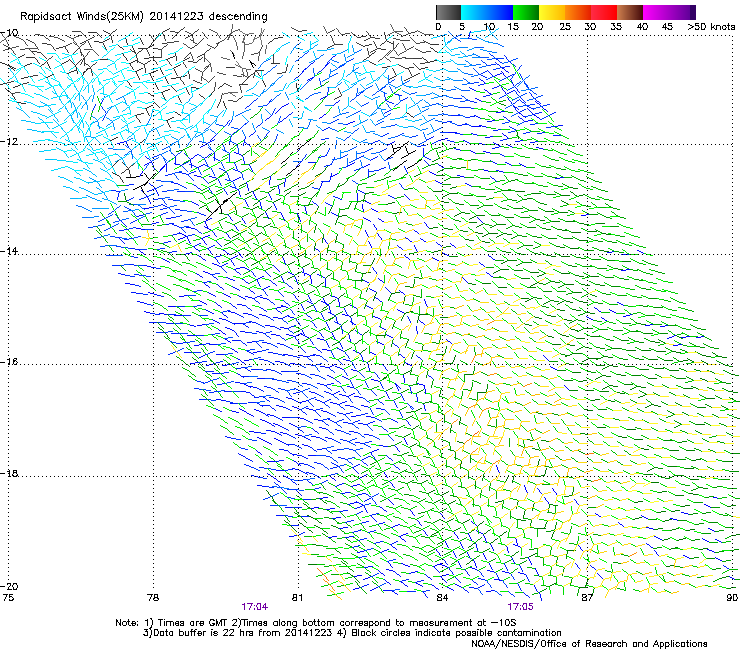
Task: Click the 'NOAA/NESDIS/Office of Research and Applications' credit
Action: click(589, 644)
